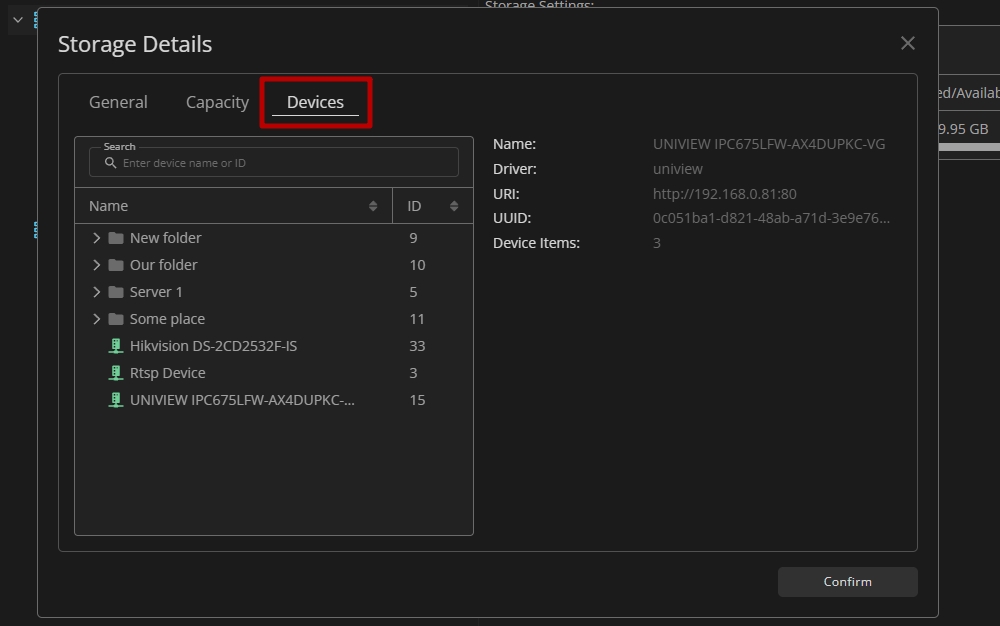This screenshot has width=1000, height=626.
Task: Open the Capacity tab
Action: coord(217,103)
